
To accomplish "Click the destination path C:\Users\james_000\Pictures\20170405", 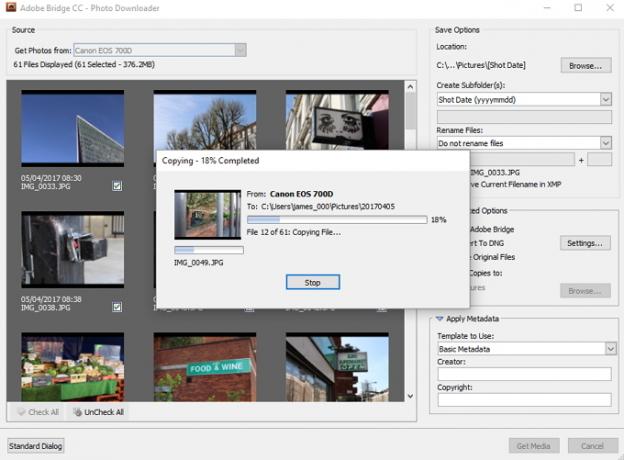I will pos(328,207).
